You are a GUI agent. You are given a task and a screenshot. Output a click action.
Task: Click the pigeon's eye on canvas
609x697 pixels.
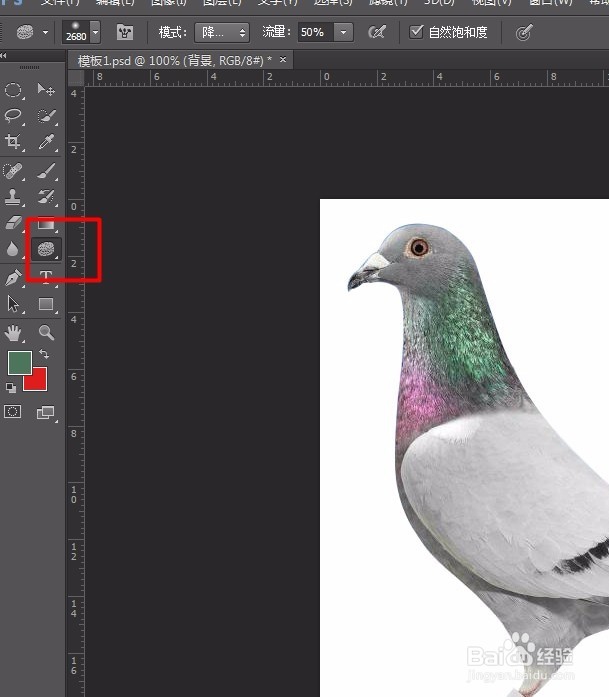419,247
